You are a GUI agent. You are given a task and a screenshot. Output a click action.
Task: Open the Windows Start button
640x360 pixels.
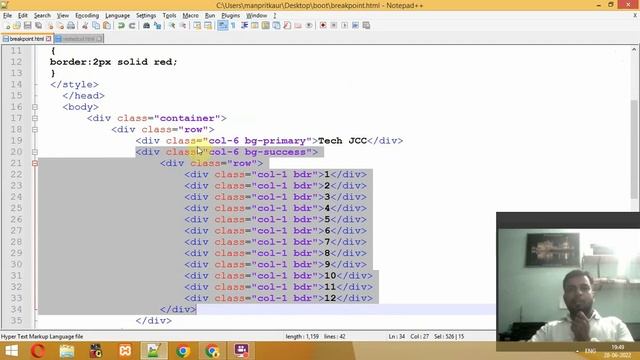[x=11, y=351]
